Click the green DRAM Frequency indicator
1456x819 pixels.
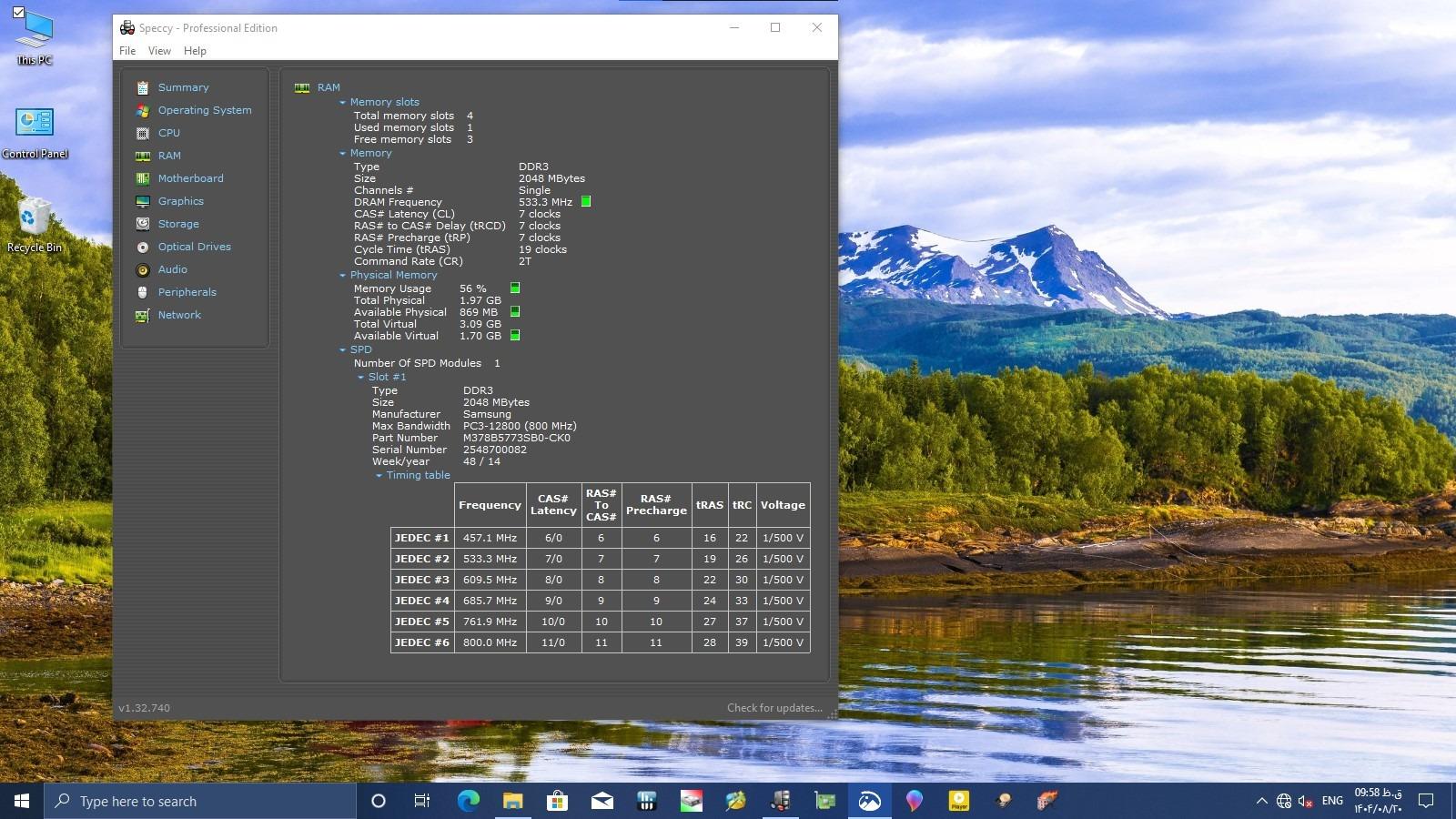tap(586, 202)
